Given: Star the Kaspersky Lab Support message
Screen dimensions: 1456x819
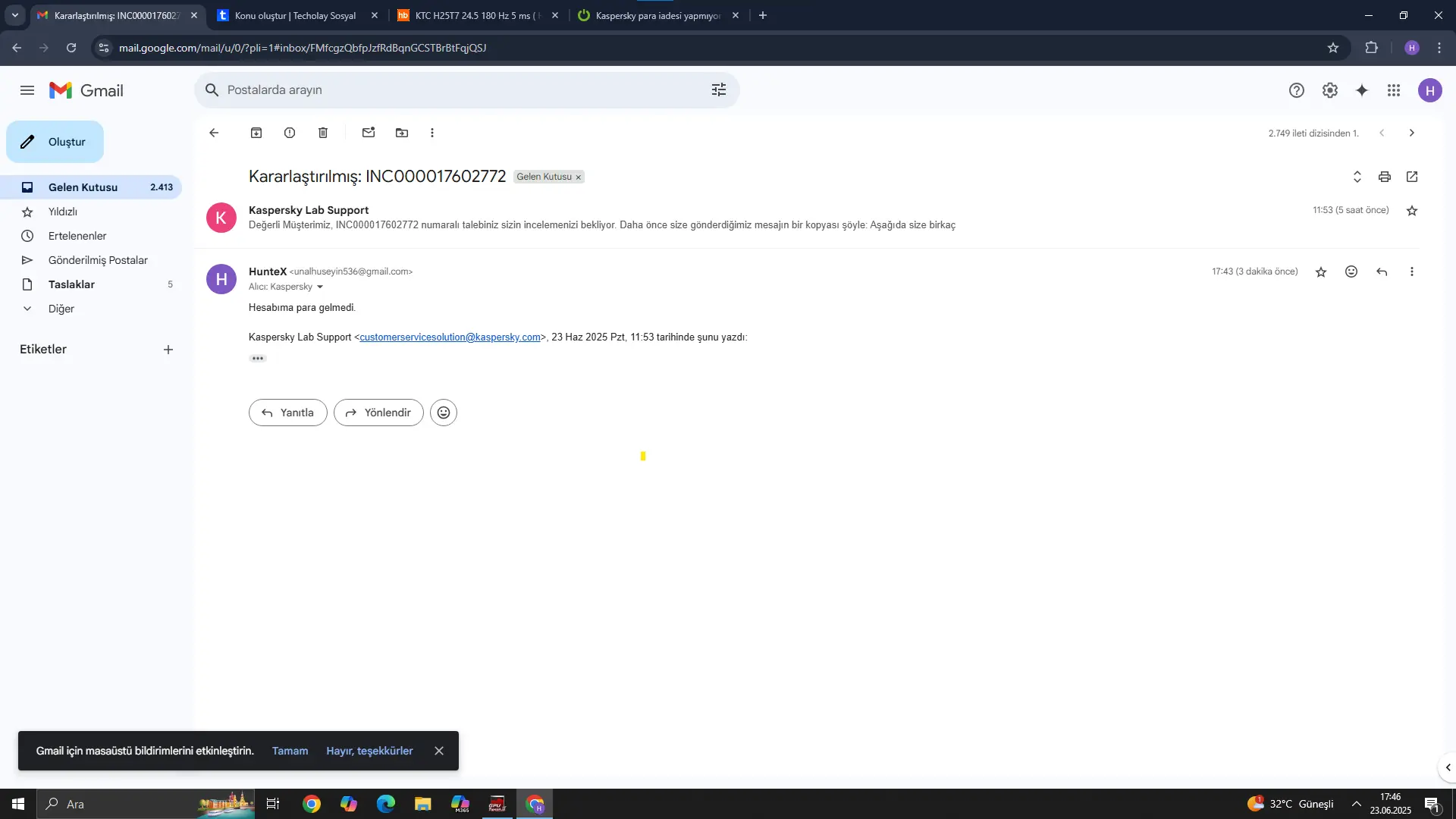Looking at the screenshot, I should tap(1412, 211).
